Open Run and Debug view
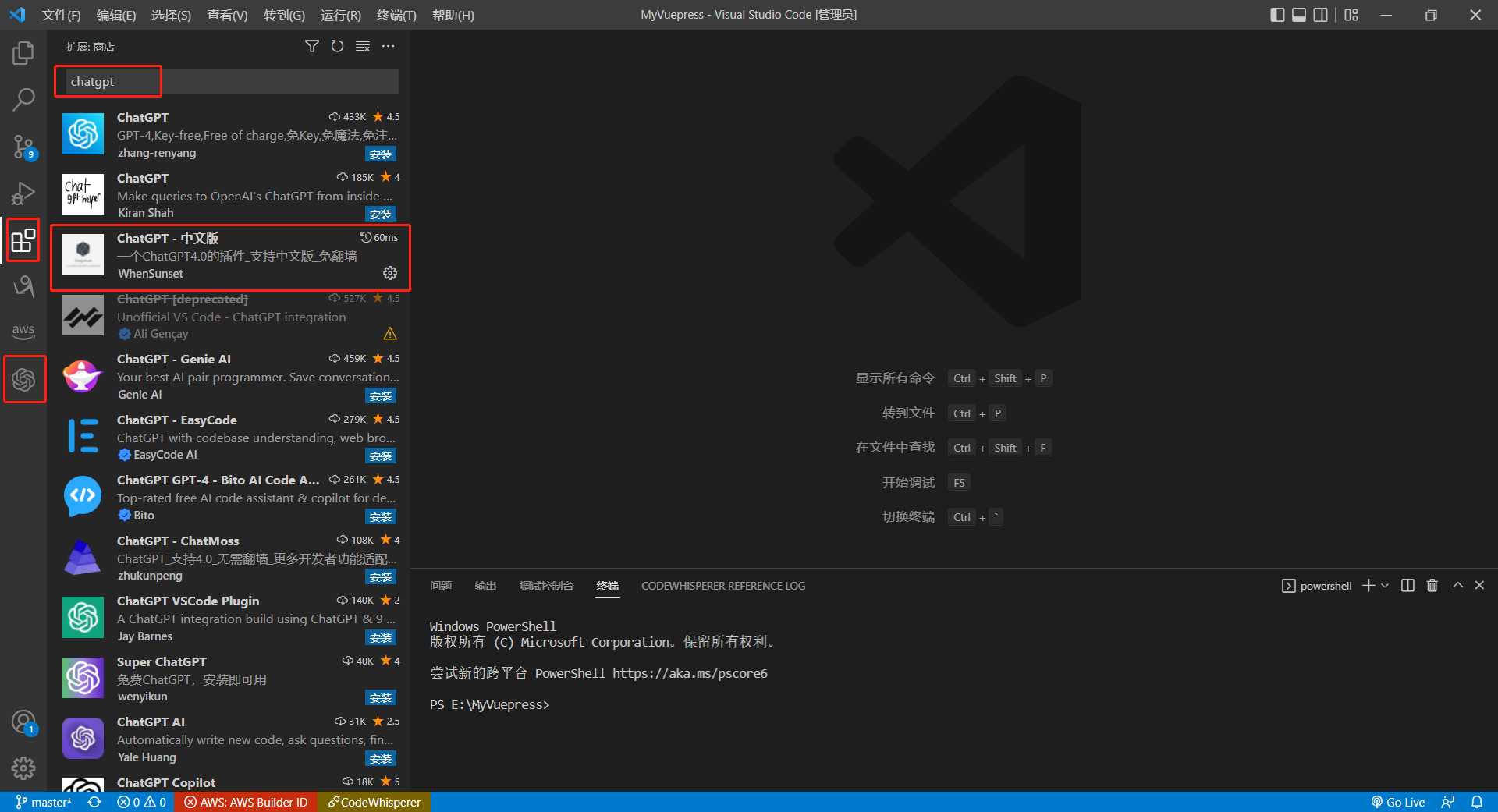Screen dimensions: 1498x812 (x=23, y=193)
